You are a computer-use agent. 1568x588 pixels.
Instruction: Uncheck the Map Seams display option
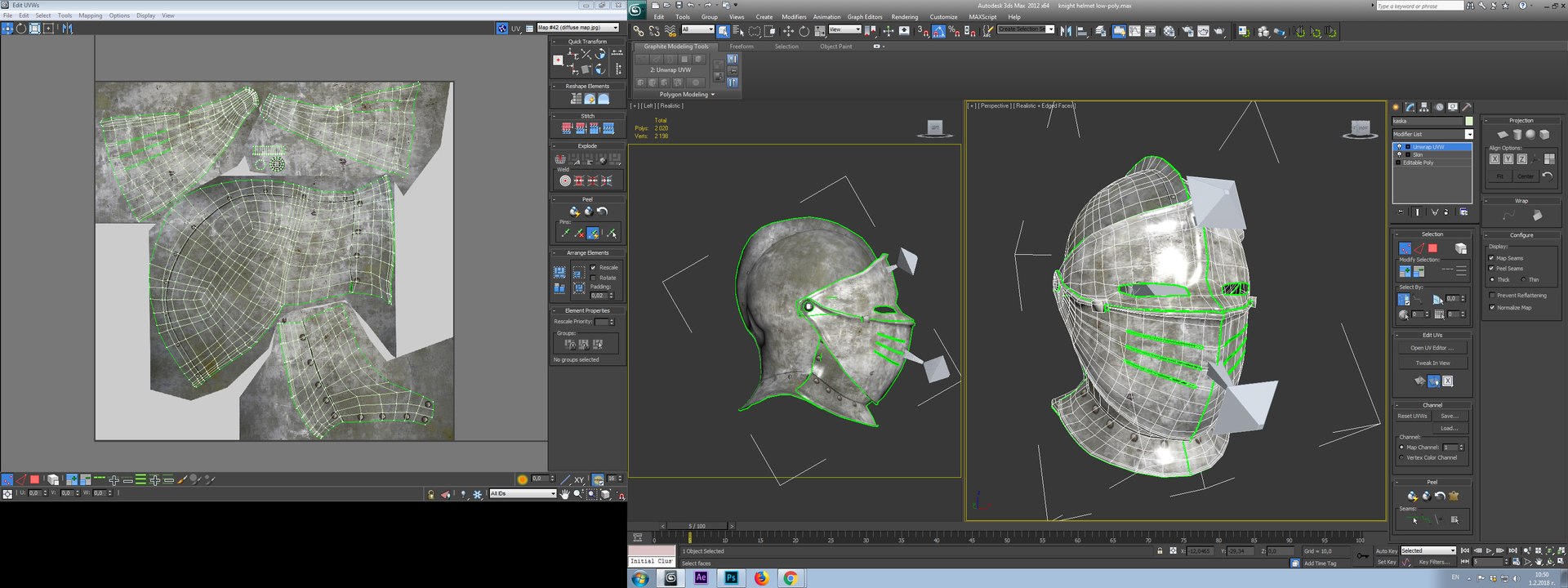click(1492, 258)
